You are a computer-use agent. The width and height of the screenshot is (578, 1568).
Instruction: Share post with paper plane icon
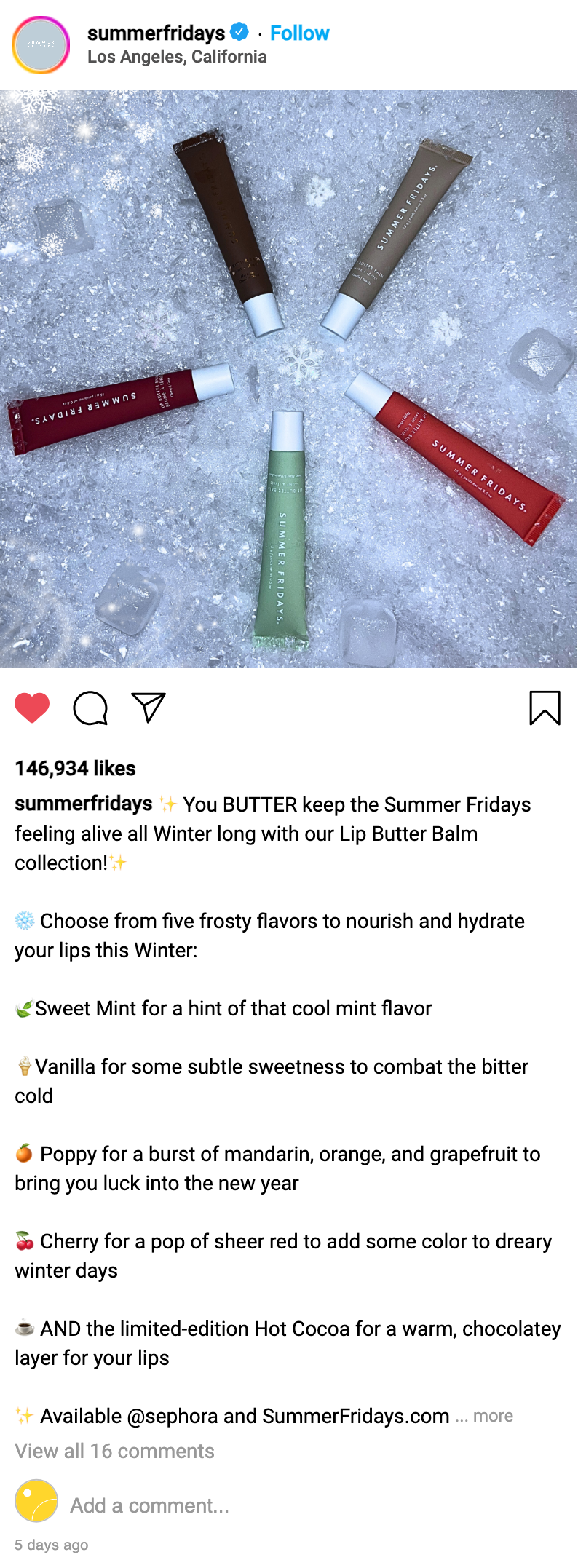pyautogui.click(x=149, y=708)
